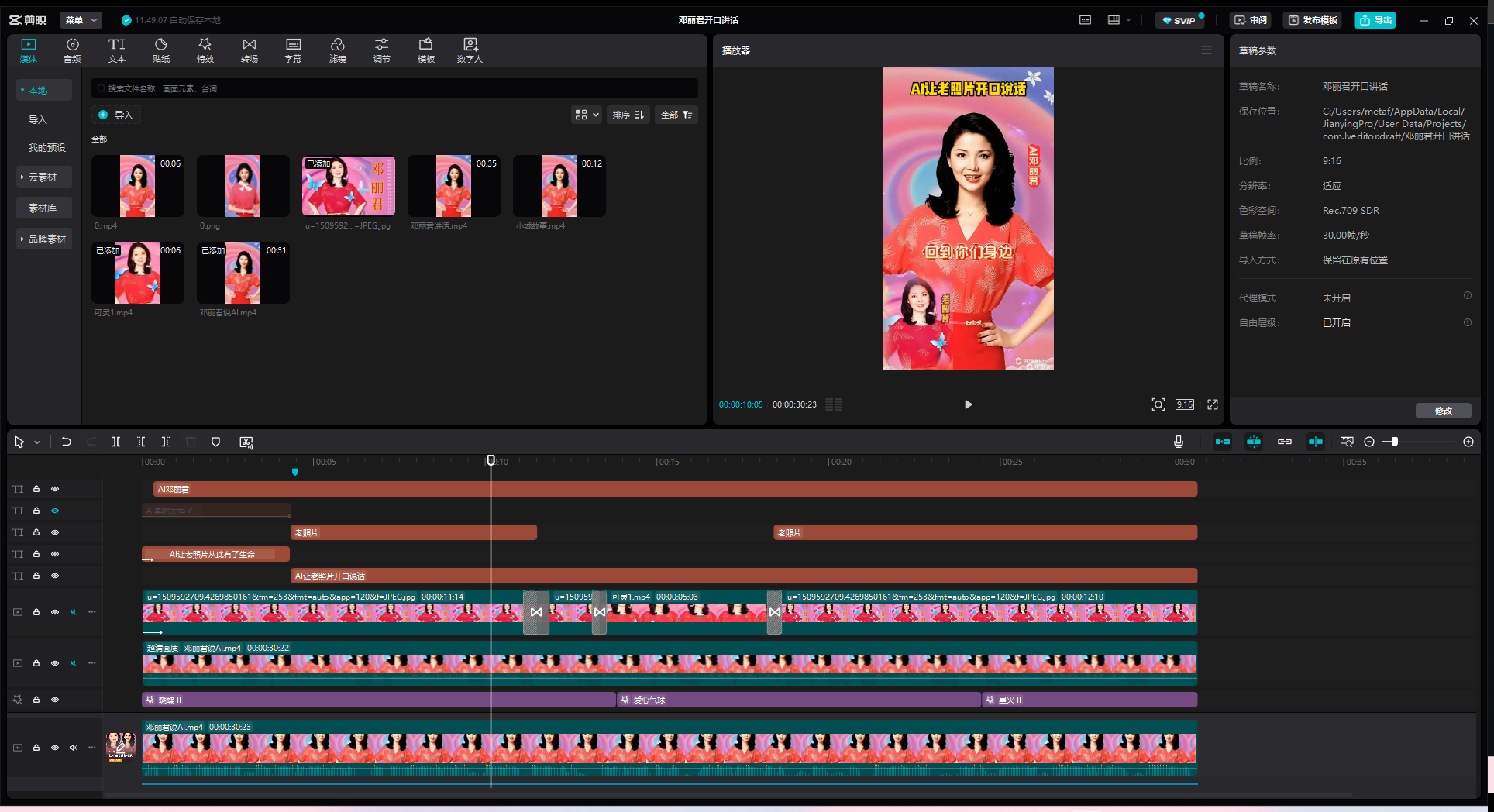Click the 9:16 aspect ratio control in player
Image resolution: width=1494 pixels, height=812 pixels.
pos(1185,404)
